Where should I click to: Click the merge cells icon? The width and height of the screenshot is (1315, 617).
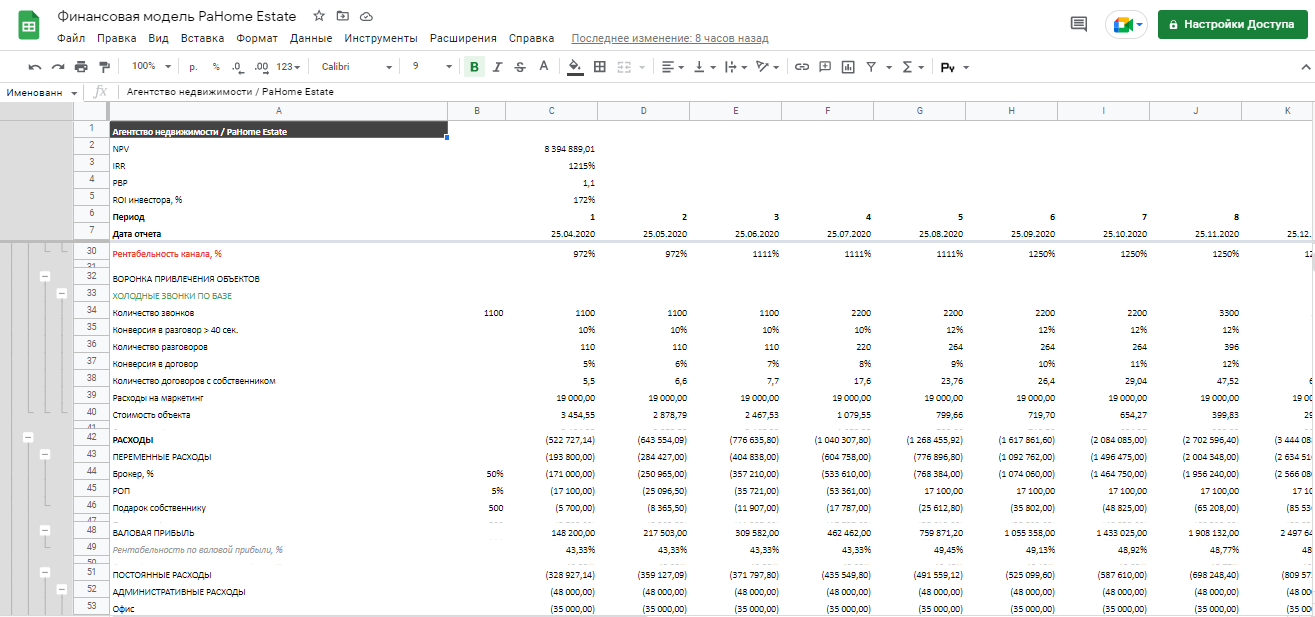point(624,67)
